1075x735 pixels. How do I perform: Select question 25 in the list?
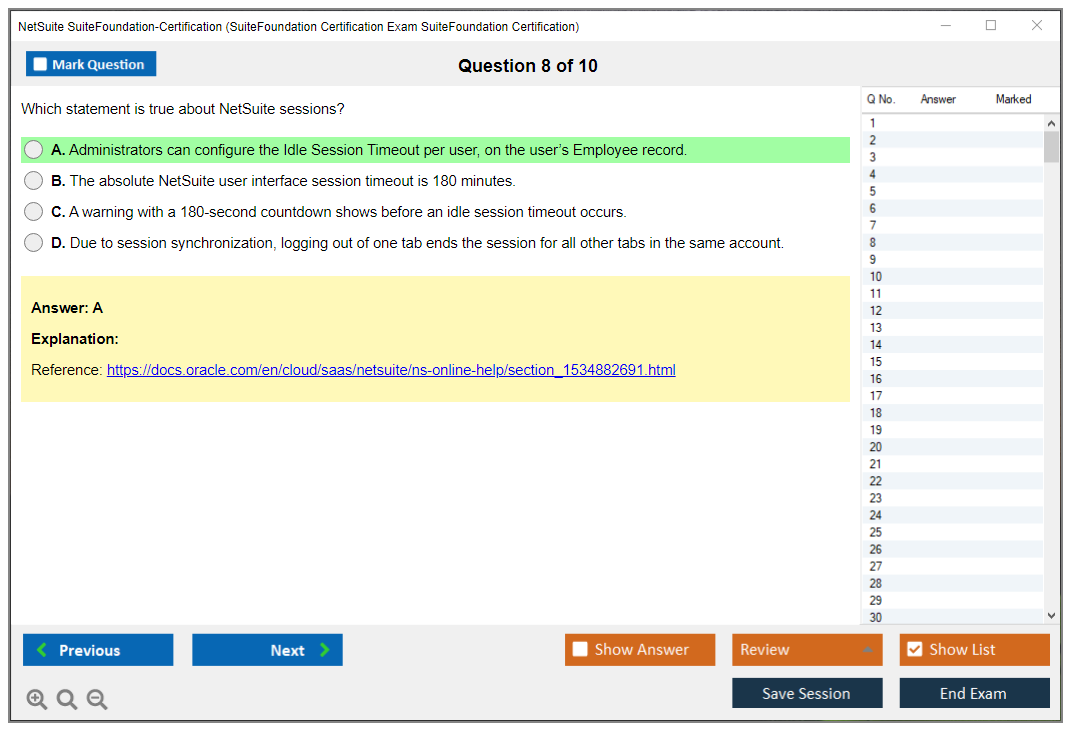pyautogui.click(x=952, y=532)
